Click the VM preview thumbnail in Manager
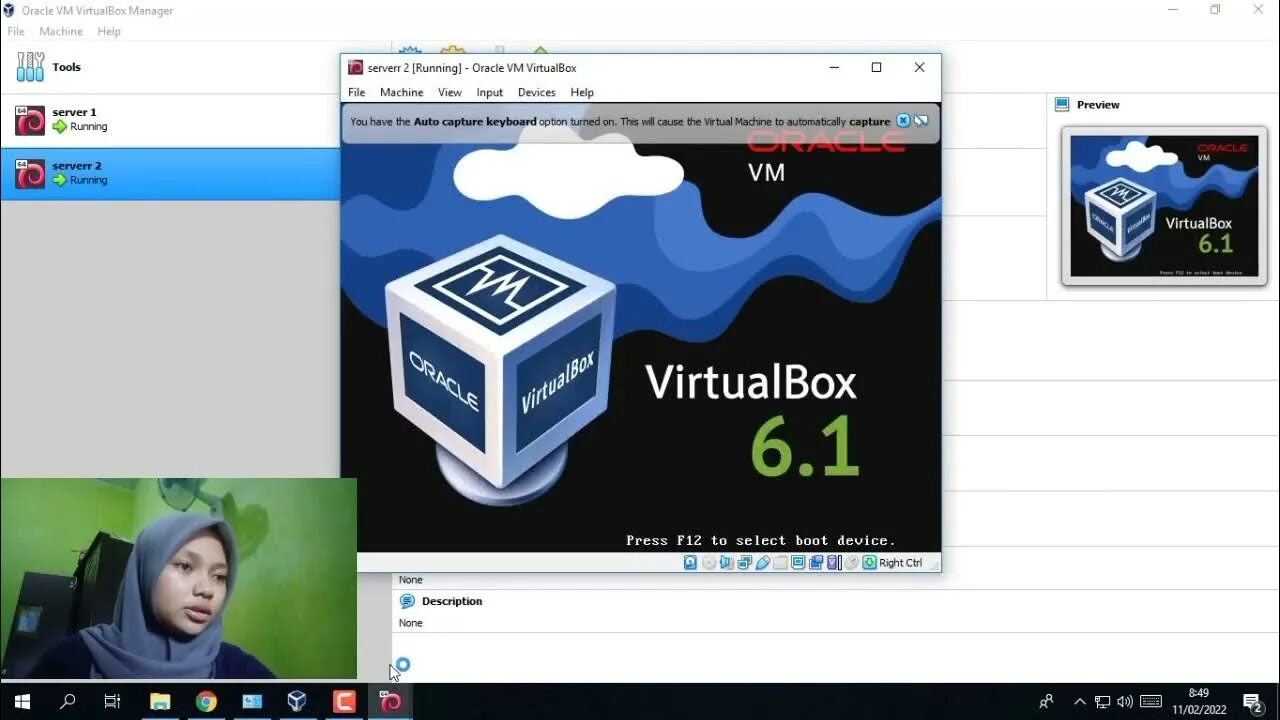 click(1164, 205)
